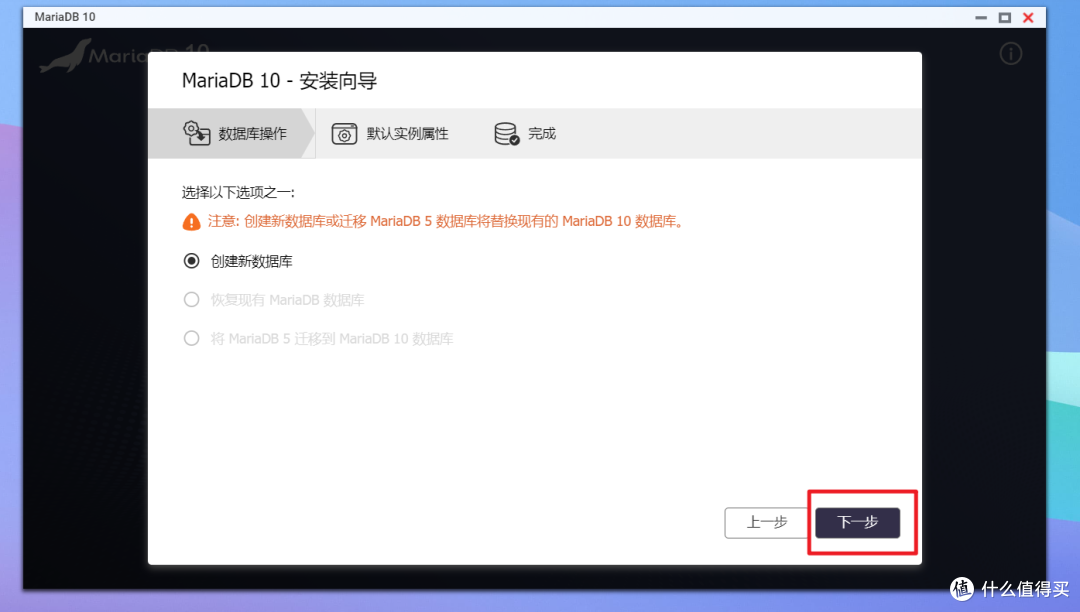Select the 创建新数据库 radio button
Image resolution: width=1080 pixels, height=612 pixels.
click(191, 261)
